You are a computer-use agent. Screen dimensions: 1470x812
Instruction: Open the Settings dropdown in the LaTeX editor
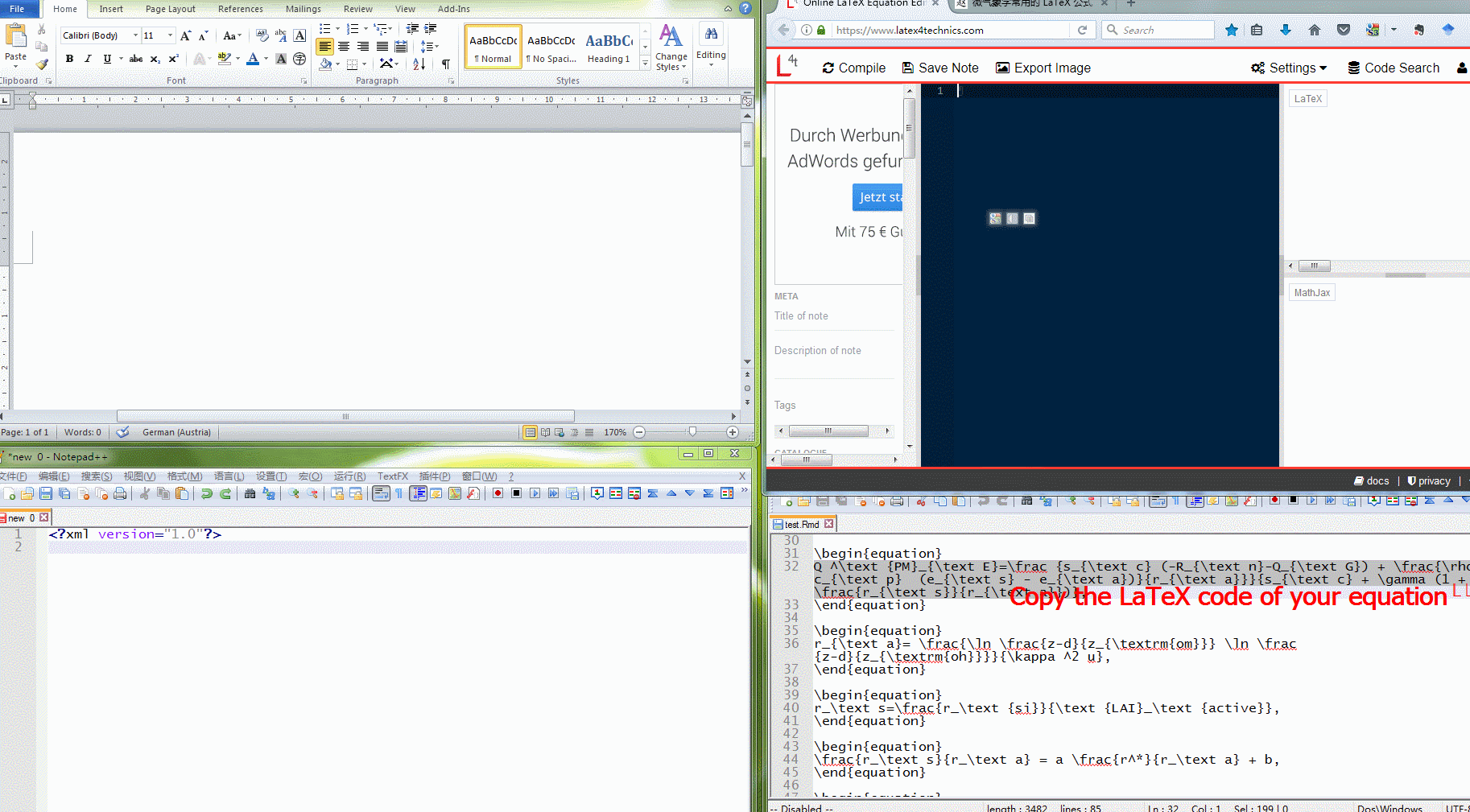[x=1289, y=68]
